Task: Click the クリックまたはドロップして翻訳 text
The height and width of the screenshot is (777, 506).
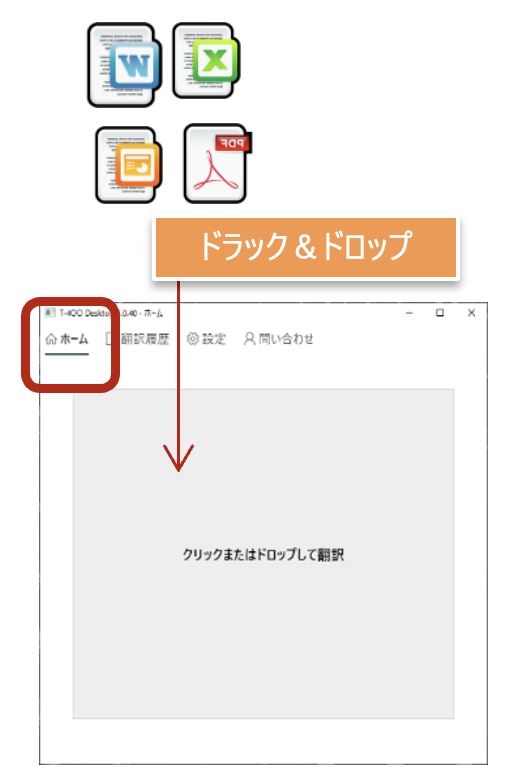Action: 264,555
